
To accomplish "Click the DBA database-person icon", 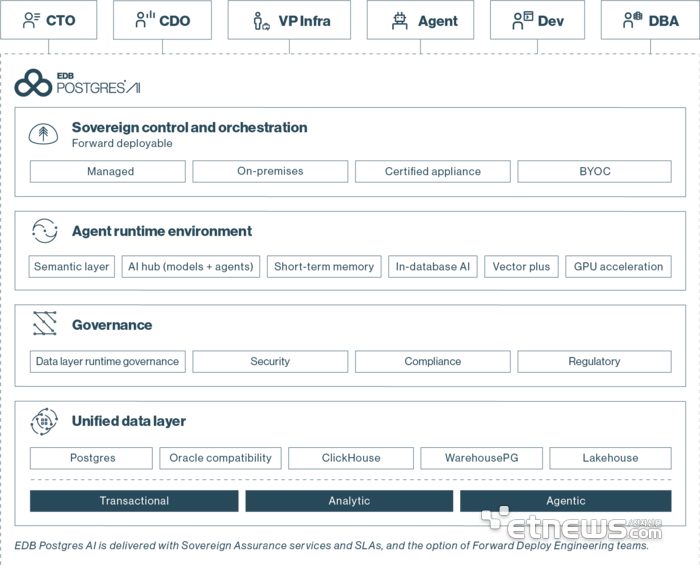I will [633, 20].
